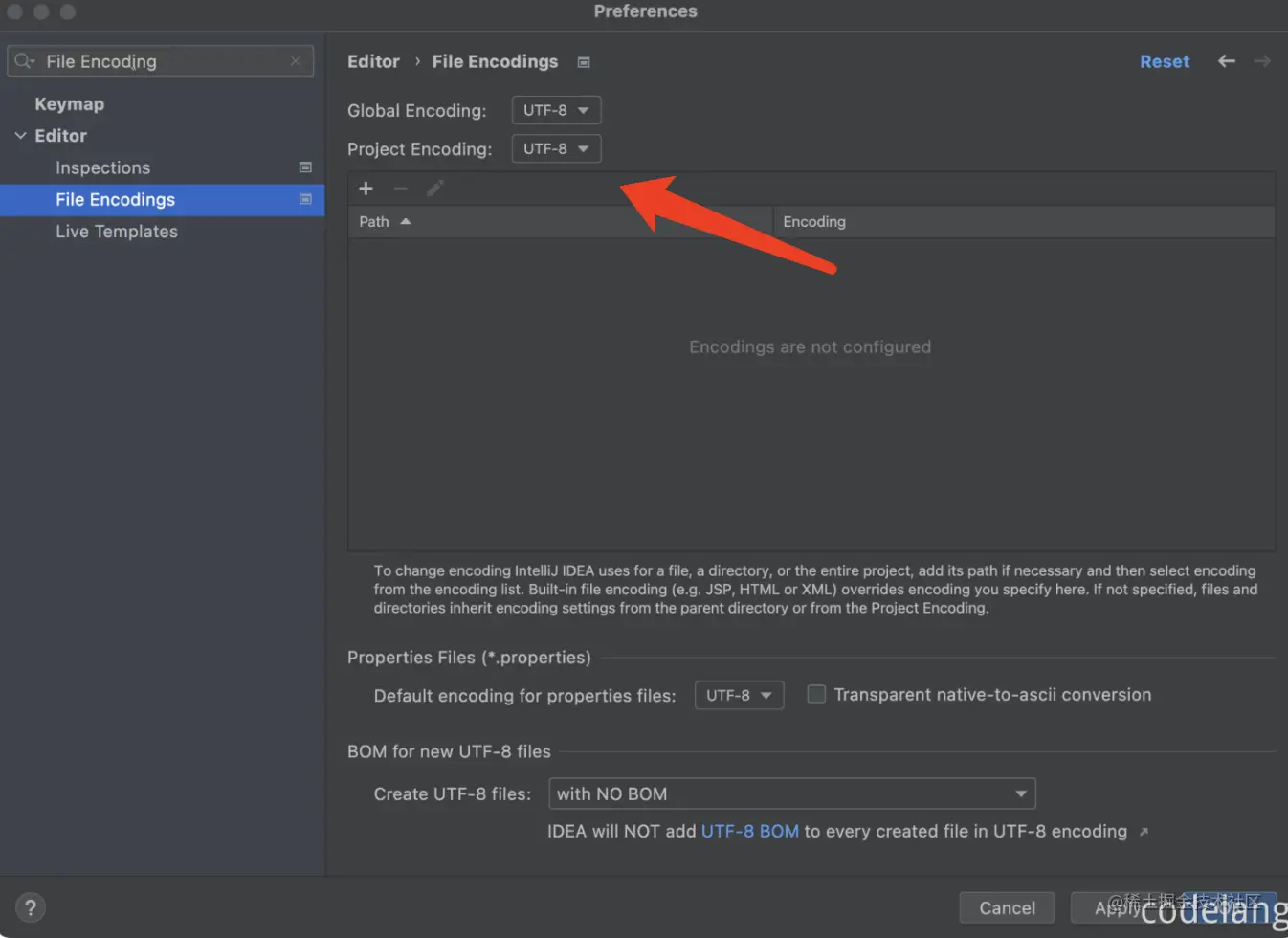Select Live Templates in sidebar
This screenshot has height=938, width=1288.
pos(117,232)
